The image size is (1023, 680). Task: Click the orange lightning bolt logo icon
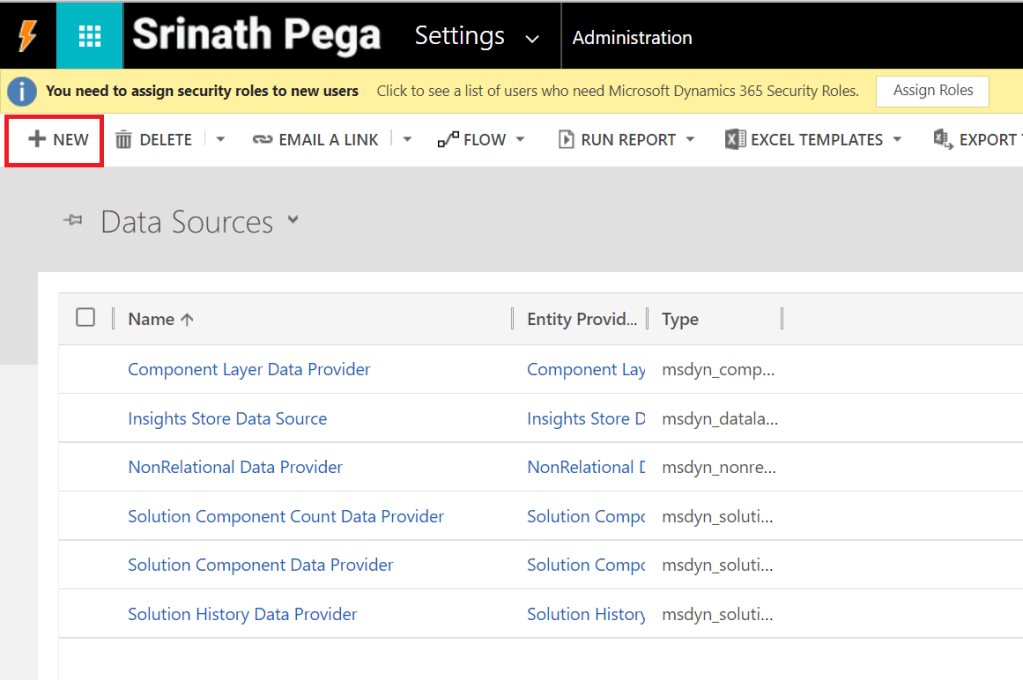[x=27, y=37]
